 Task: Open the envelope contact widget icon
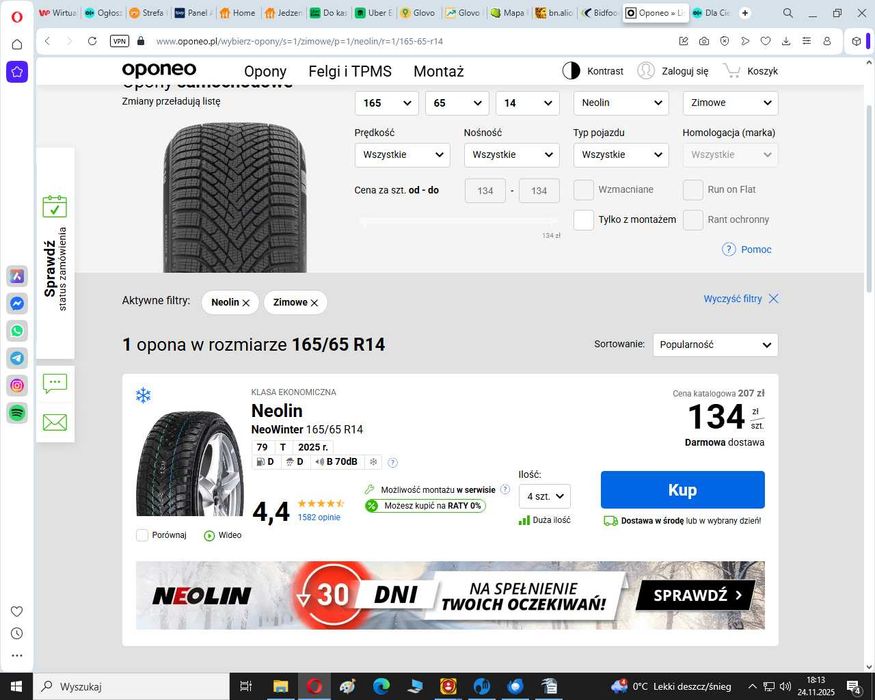pyautogui.click(x=55, y=423)
